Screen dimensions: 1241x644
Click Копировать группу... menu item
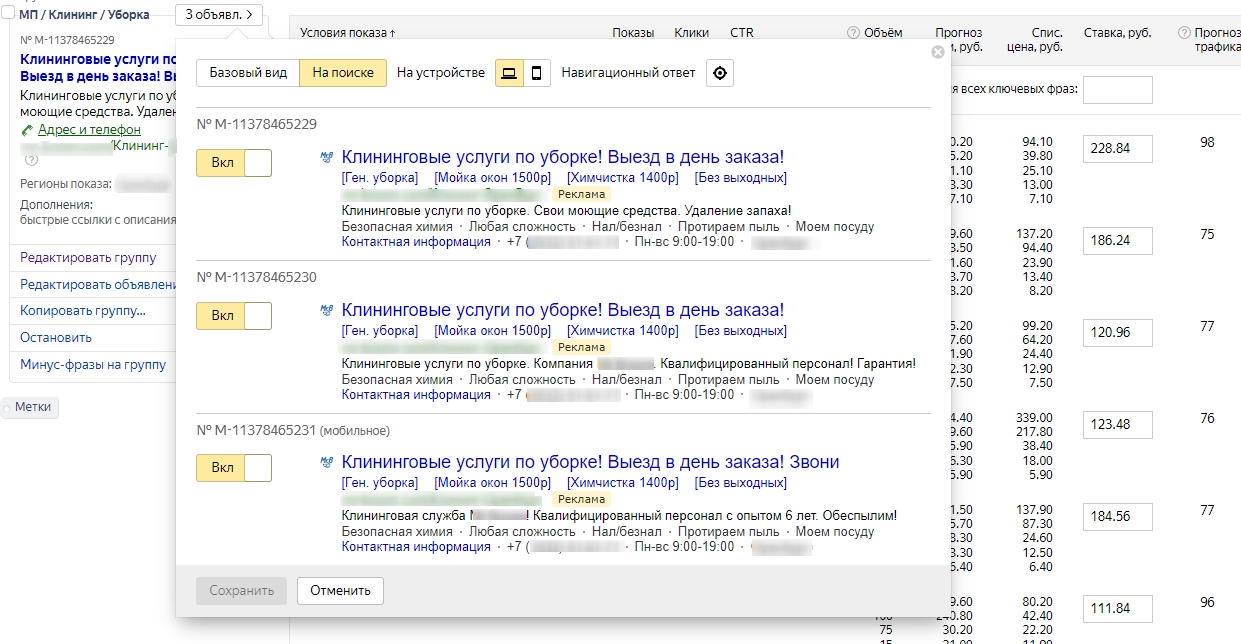(83, 311)
